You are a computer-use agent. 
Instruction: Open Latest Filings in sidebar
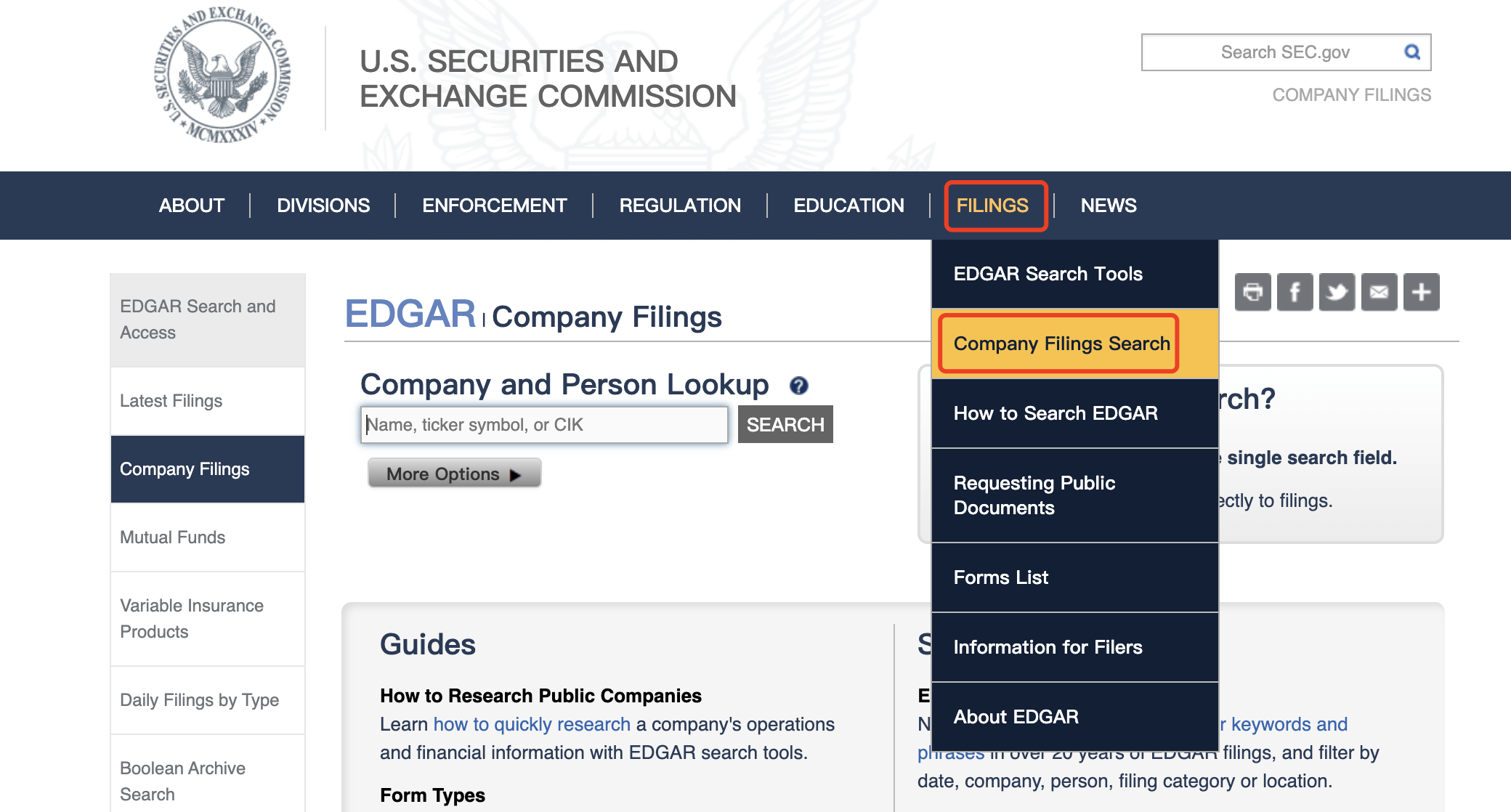point(171,401)
